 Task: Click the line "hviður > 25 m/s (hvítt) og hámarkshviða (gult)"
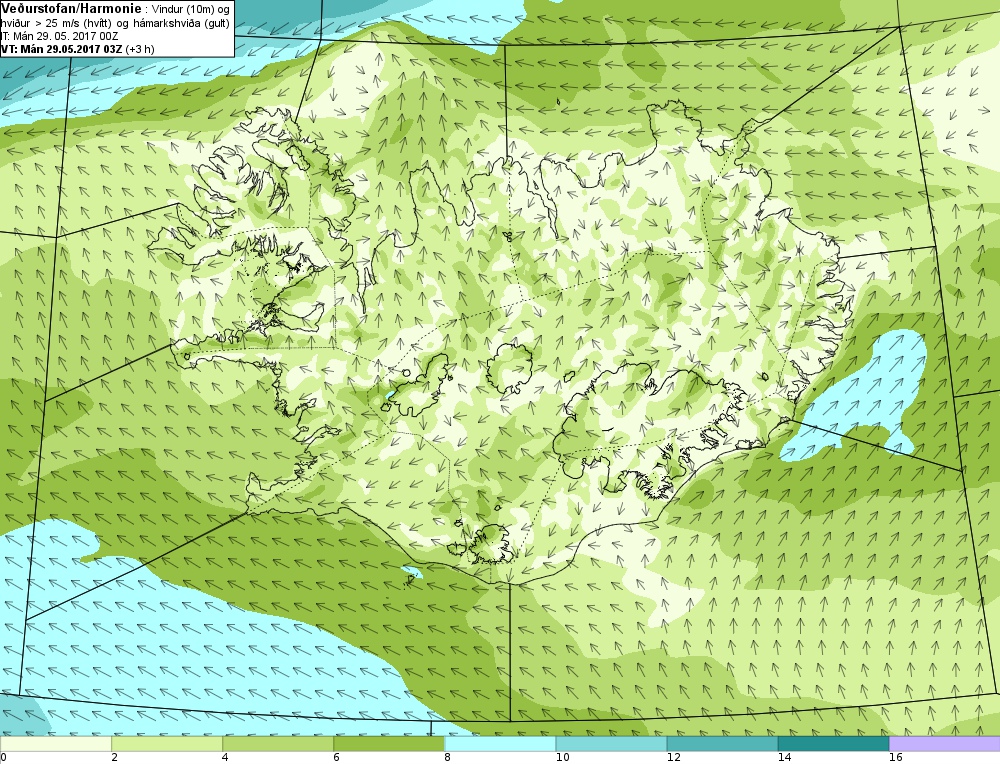[x=115, y=23]
